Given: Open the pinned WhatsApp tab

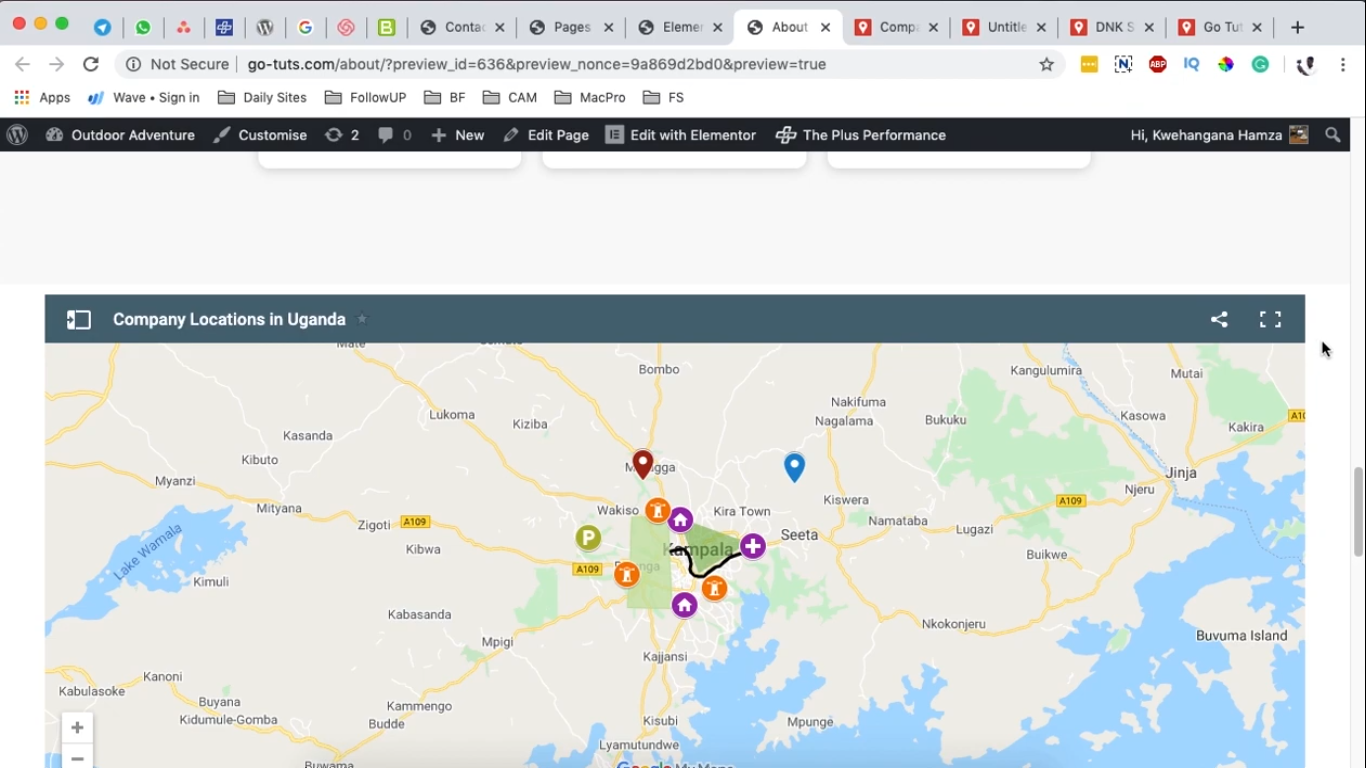Looking at the screenshot, I should pyautogui.click(x=143, y=27).
